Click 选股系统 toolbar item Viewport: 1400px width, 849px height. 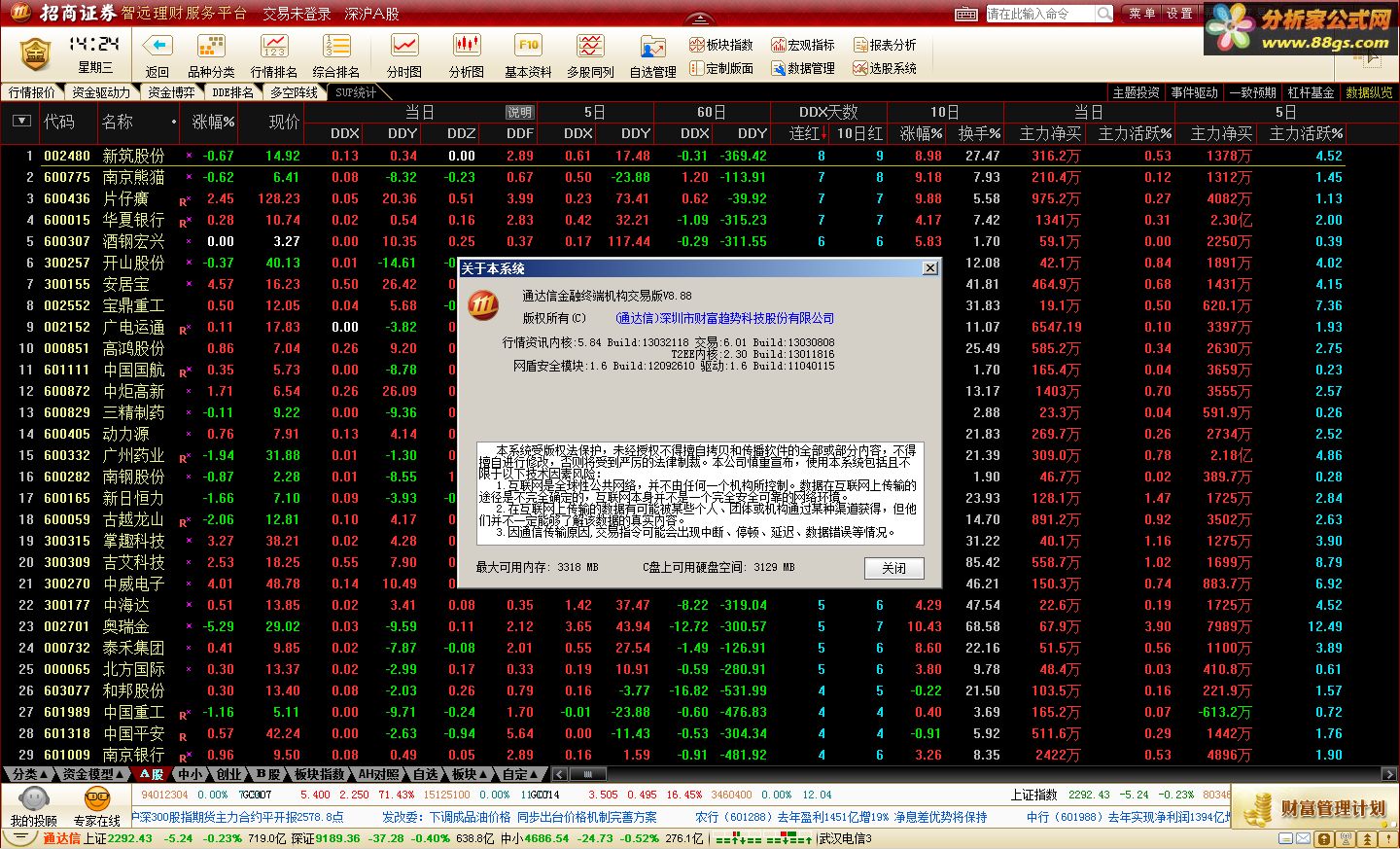click(x=885, y=68)
